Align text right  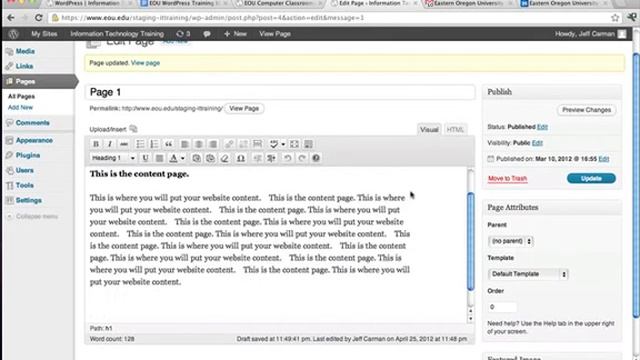pyautogui.click(x=213, y=144)
